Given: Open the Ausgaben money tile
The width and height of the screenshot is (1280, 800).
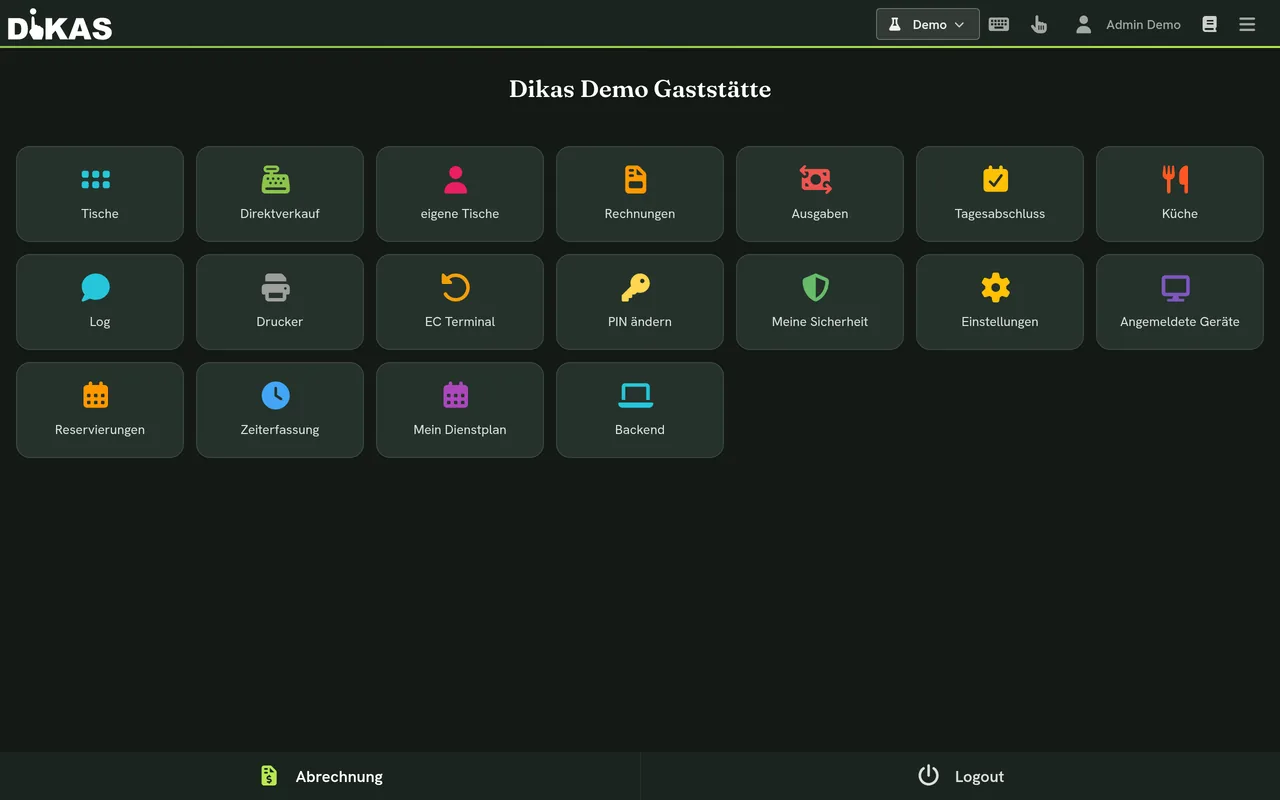Looking at the screenshot, I should click(x=820, y=194).
